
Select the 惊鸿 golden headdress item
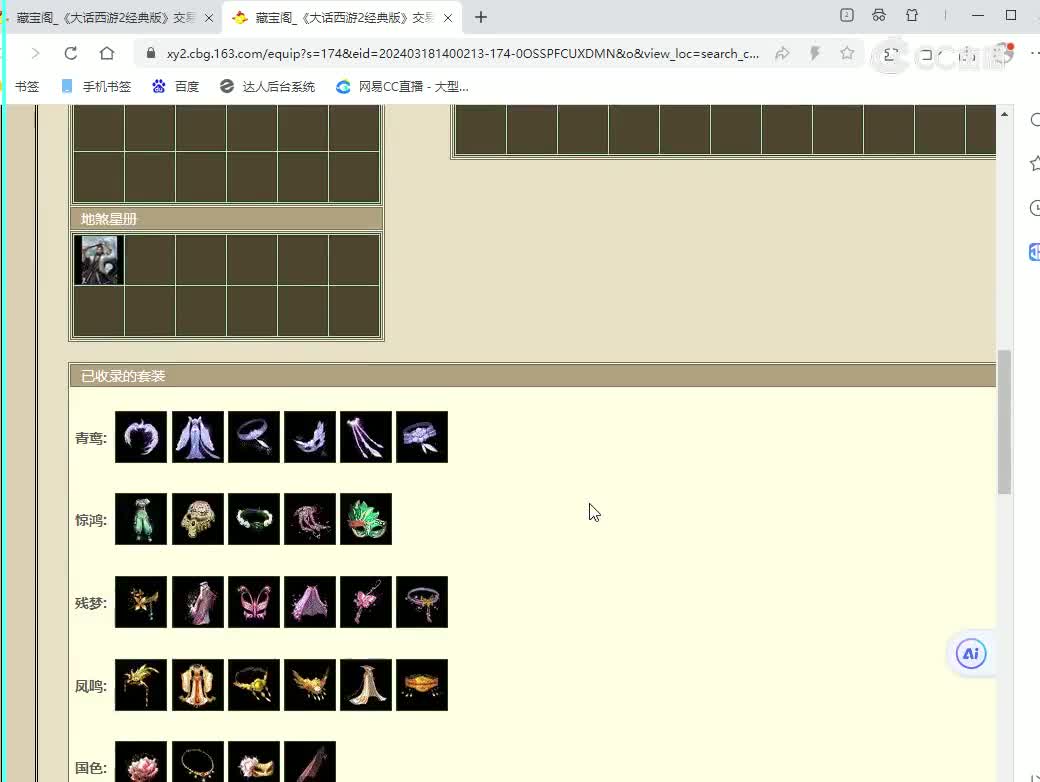pyautogui.click(x=198, y=519)
